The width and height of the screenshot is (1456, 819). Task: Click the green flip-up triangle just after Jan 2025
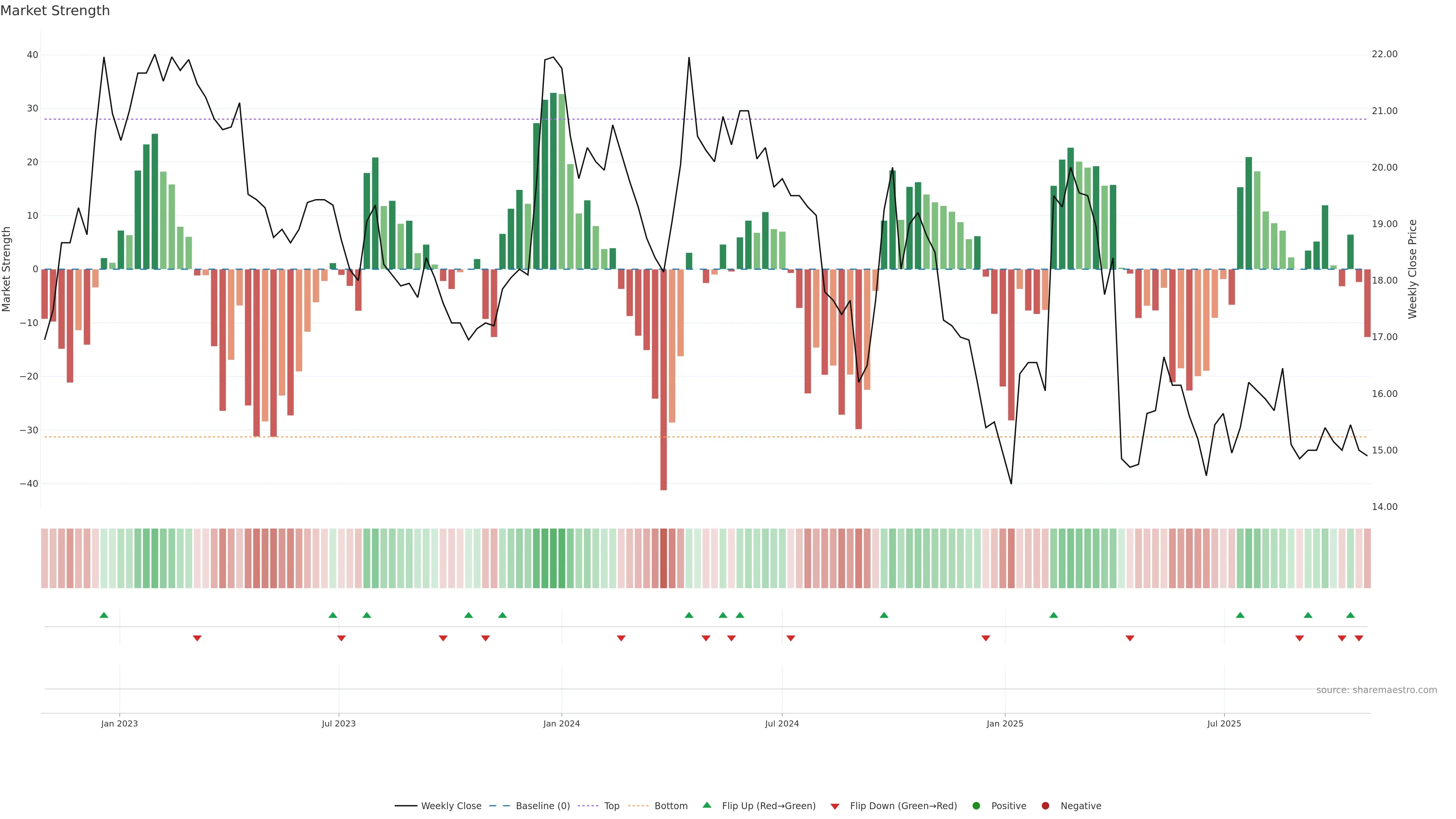point(1053,615)
